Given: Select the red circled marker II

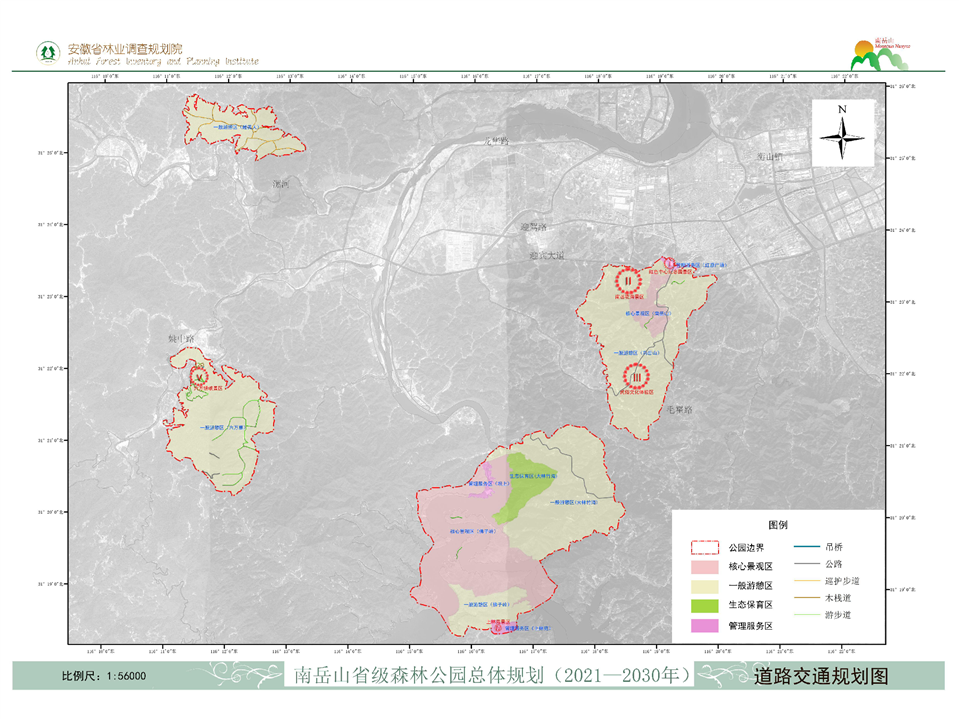Looking at the screenshot, I should pos(628,278).
